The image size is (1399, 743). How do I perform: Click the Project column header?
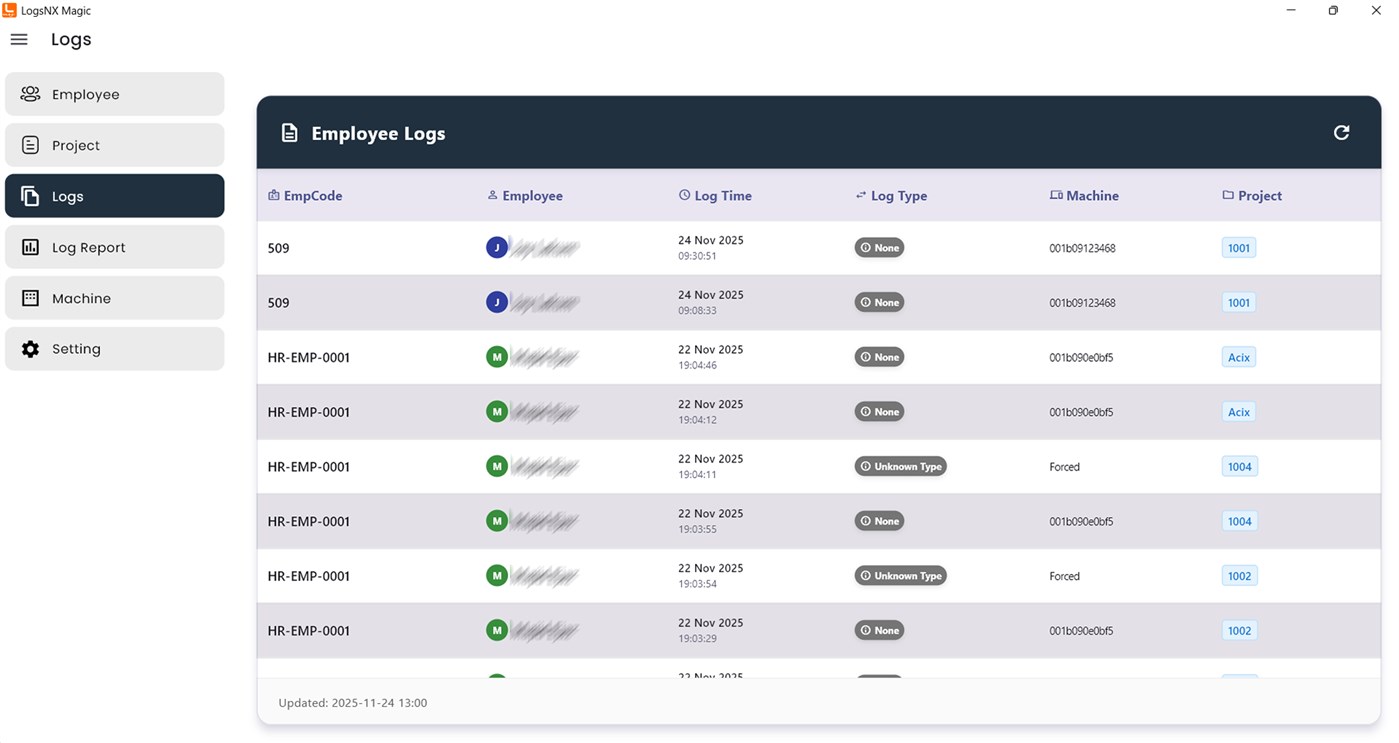(x=1252, y=196)
